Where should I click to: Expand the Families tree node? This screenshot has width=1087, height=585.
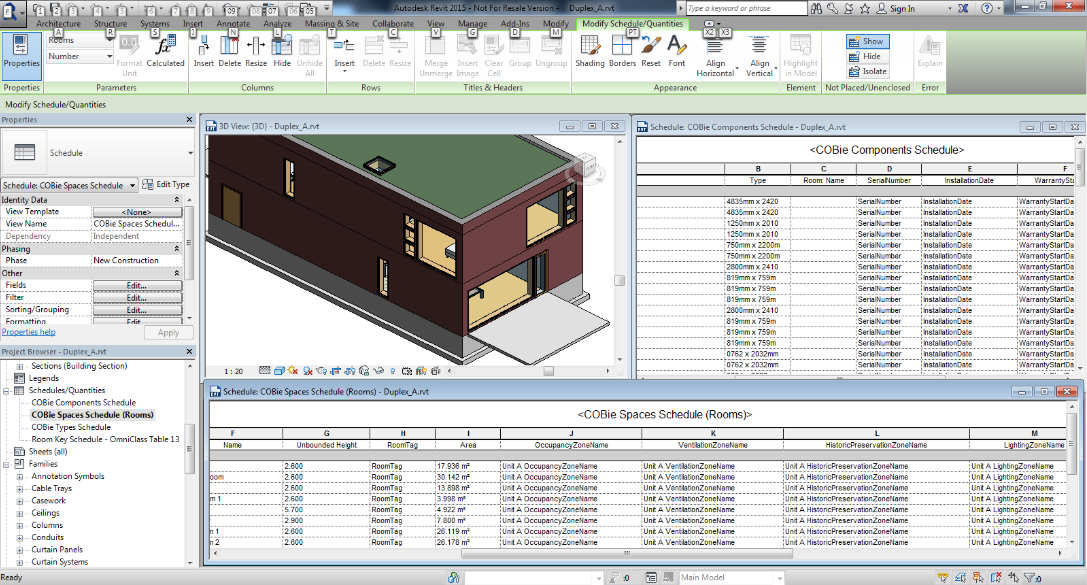click(x=7, y=464)
